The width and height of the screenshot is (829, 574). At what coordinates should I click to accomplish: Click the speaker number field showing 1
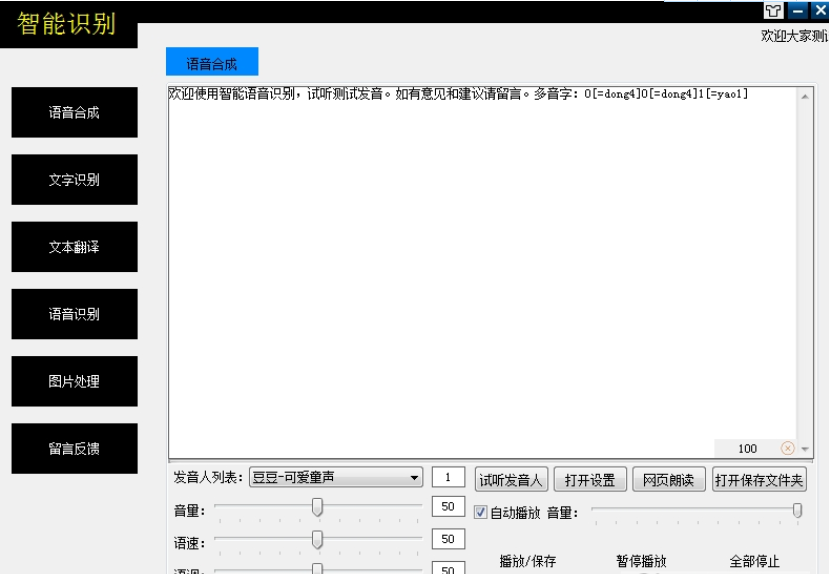[448, 477]
